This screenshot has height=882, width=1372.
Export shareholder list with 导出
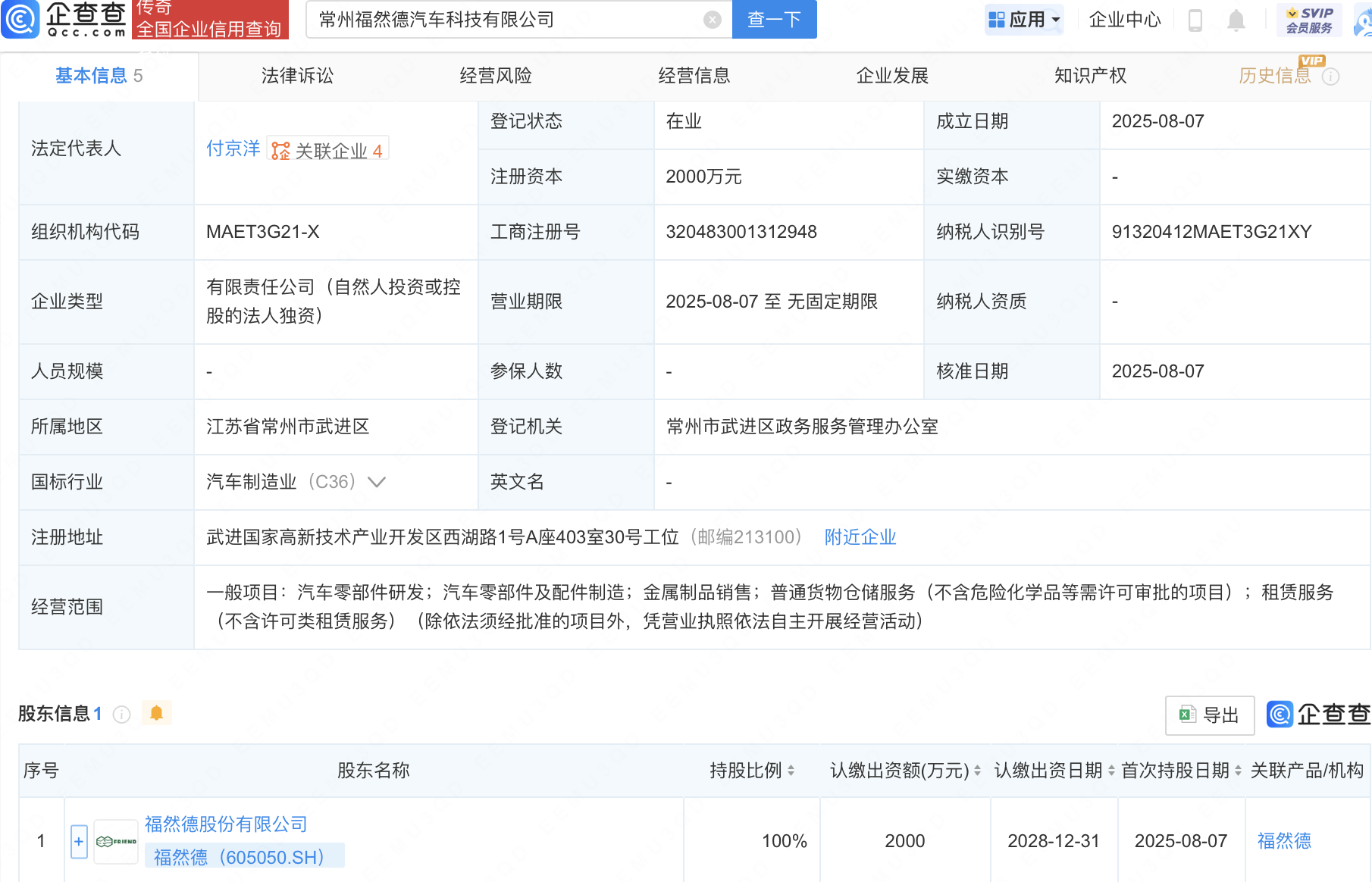tap(1210, 715)
